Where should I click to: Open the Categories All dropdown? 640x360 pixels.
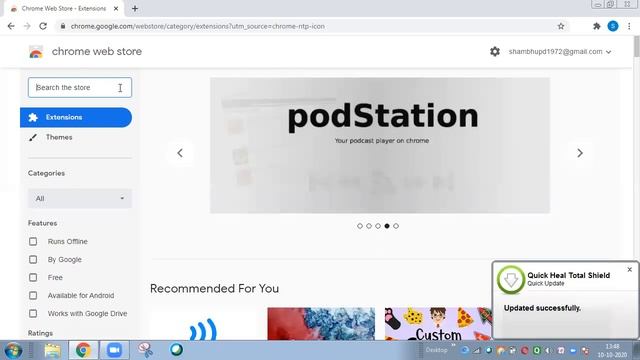click(80, 198)
